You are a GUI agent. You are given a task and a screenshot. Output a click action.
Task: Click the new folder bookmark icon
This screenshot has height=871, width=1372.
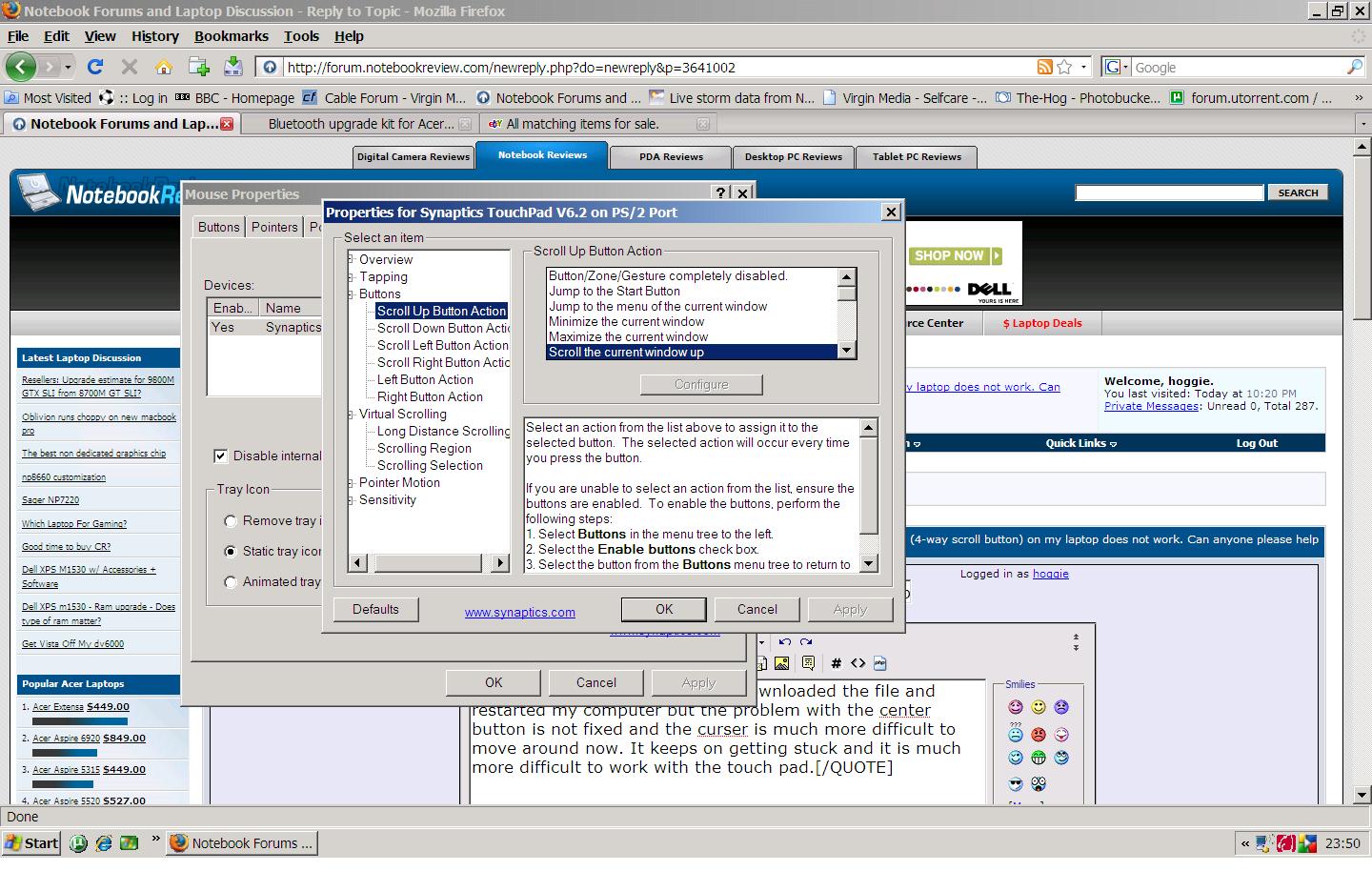pyautogui.click(x=198, y=67)
